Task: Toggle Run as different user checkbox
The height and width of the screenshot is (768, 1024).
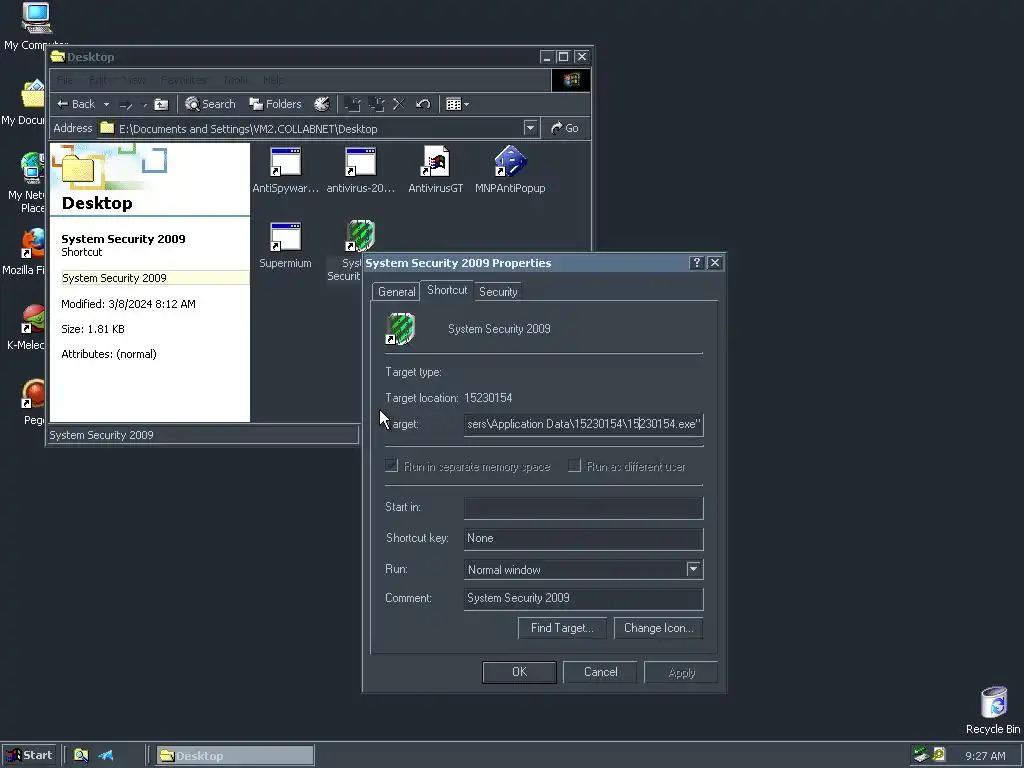Action: pyautogui.click(x=574, y=466)
